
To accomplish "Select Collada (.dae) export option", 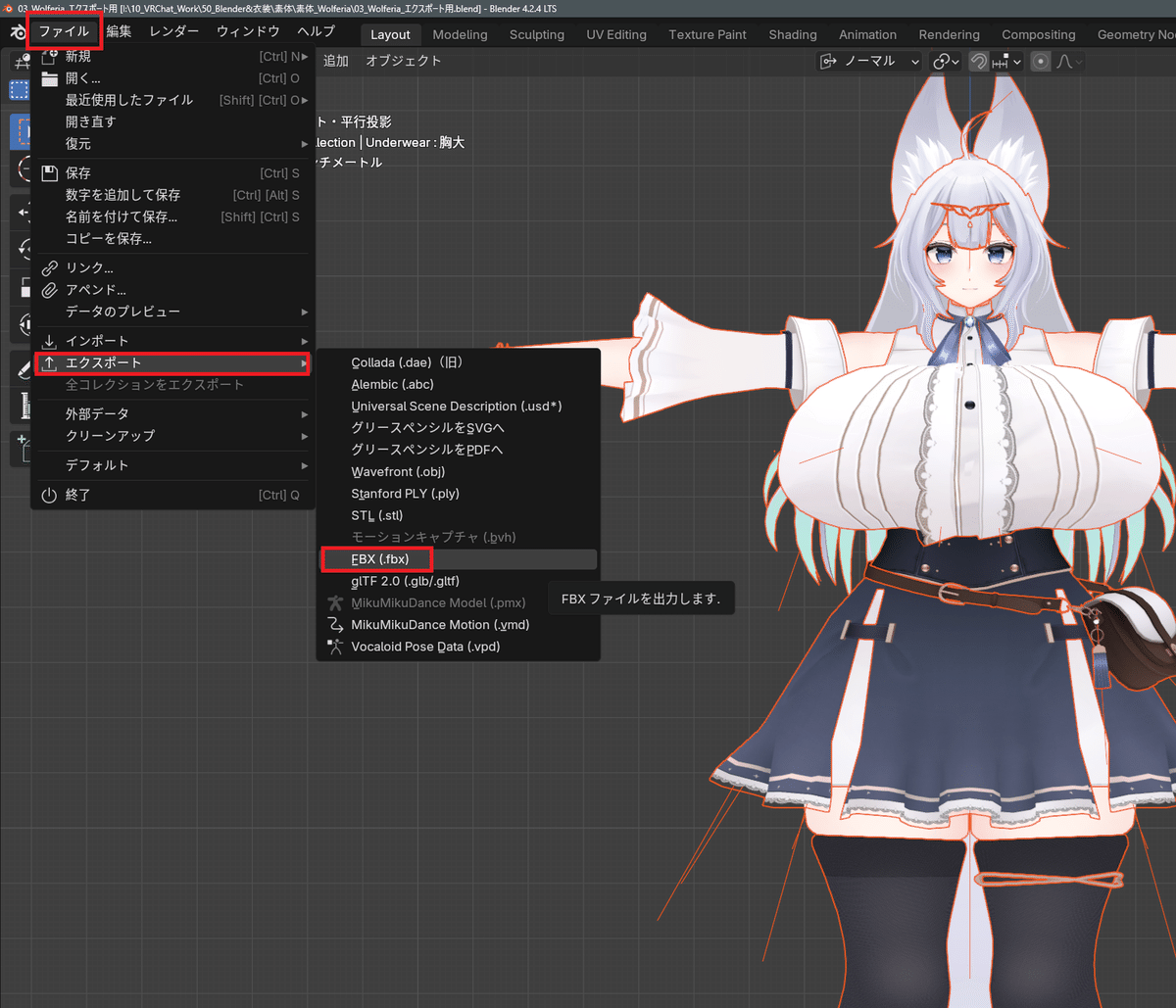I will coord(459,362).
